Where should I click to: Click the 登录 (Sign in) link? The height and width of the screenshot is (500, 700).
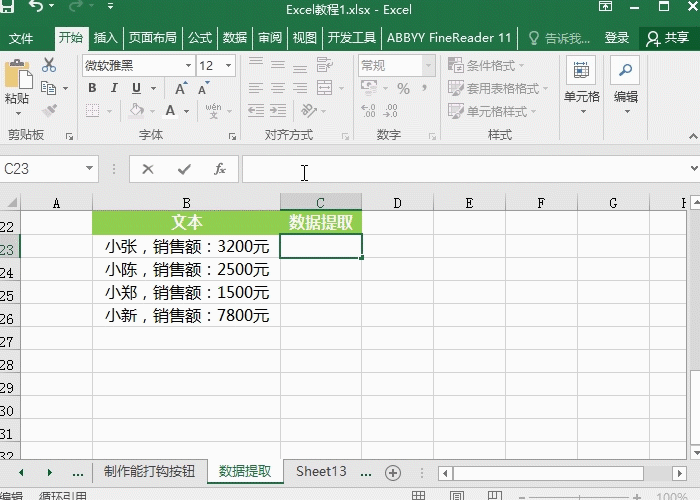pos(617,38)
